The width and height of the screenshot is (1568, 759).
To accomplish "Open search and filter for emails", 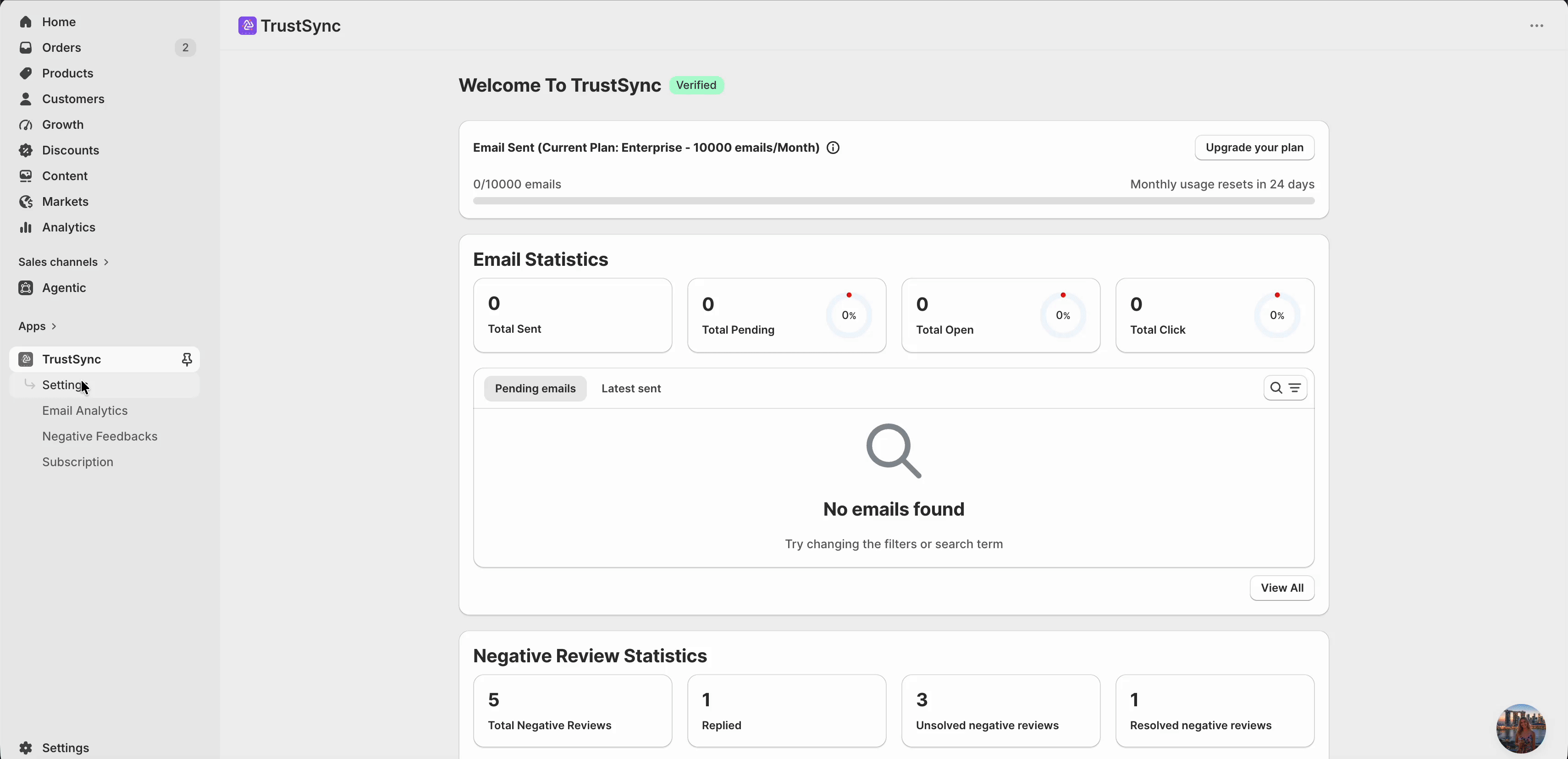I will [1285, 388].
